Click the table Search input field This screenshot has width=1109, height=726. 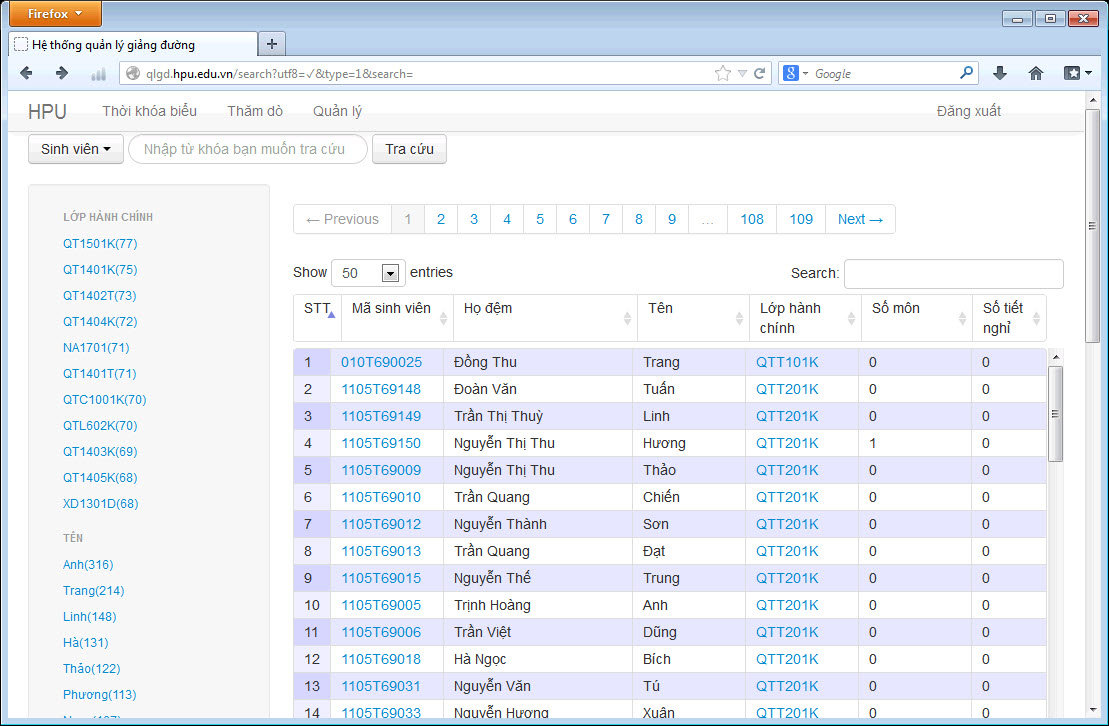953,273
